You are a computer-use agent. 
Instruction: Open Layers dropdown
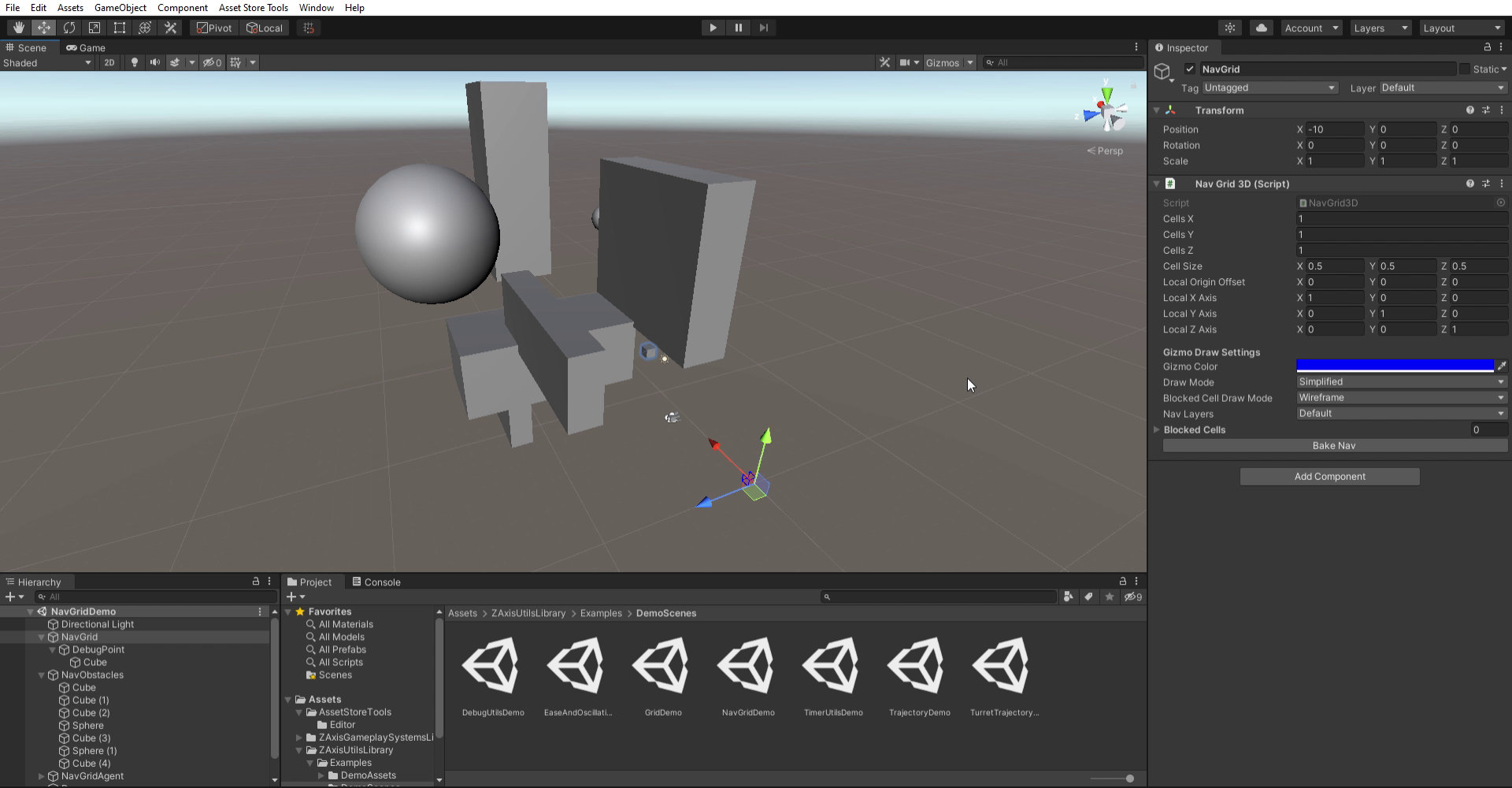click(x=1380, y=28)
